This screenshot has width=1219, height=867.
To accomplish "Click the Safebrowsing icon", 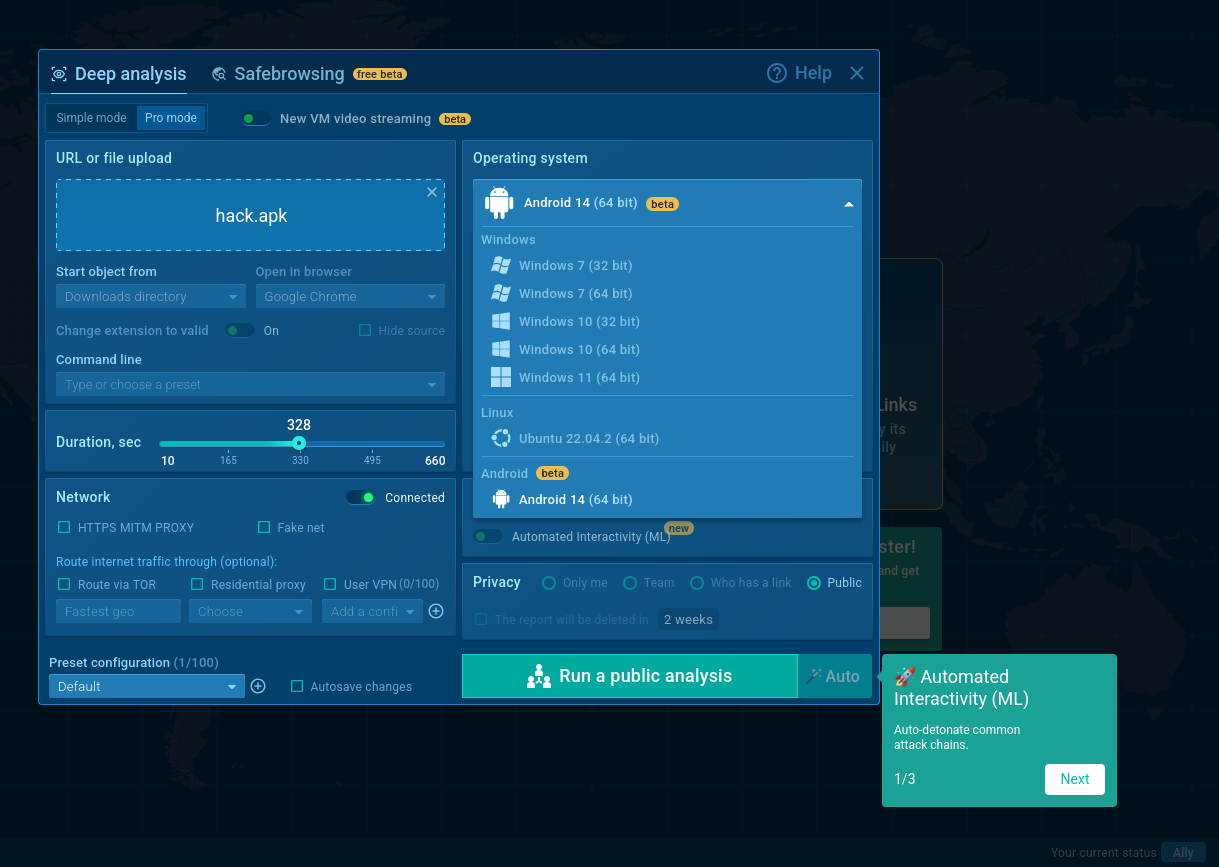I will 219,74.
